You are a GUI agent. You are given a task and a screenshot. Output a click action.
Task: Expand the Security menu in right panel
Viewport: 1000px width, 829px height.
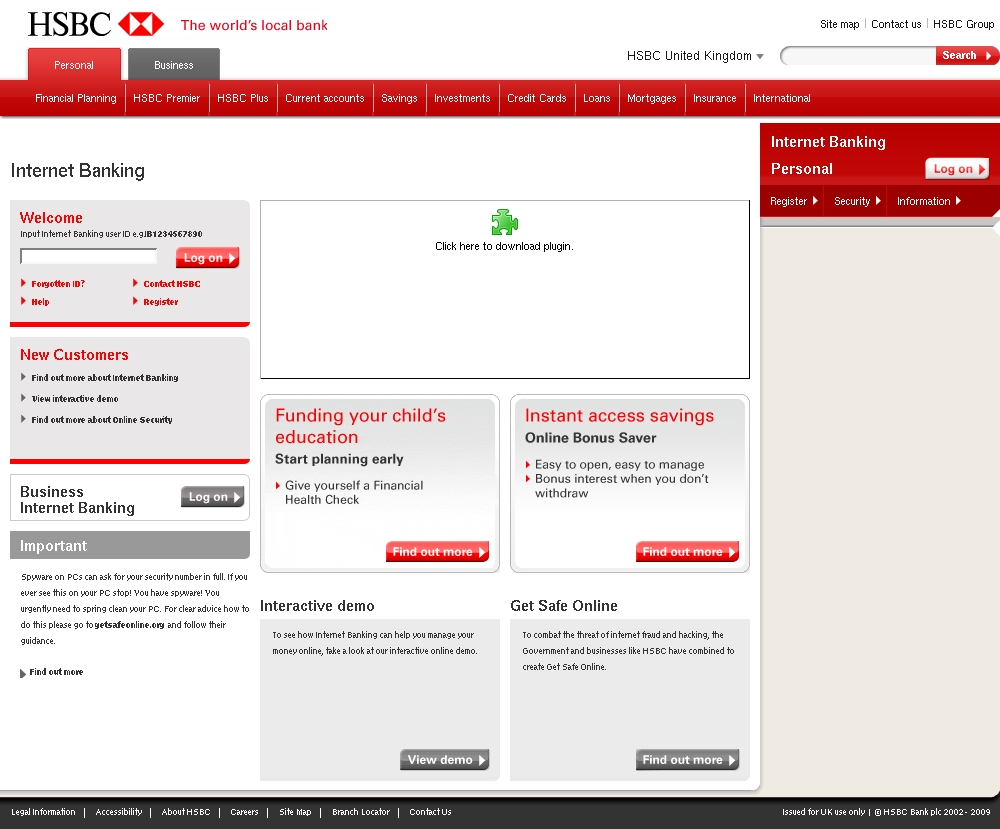coord(857,201)
